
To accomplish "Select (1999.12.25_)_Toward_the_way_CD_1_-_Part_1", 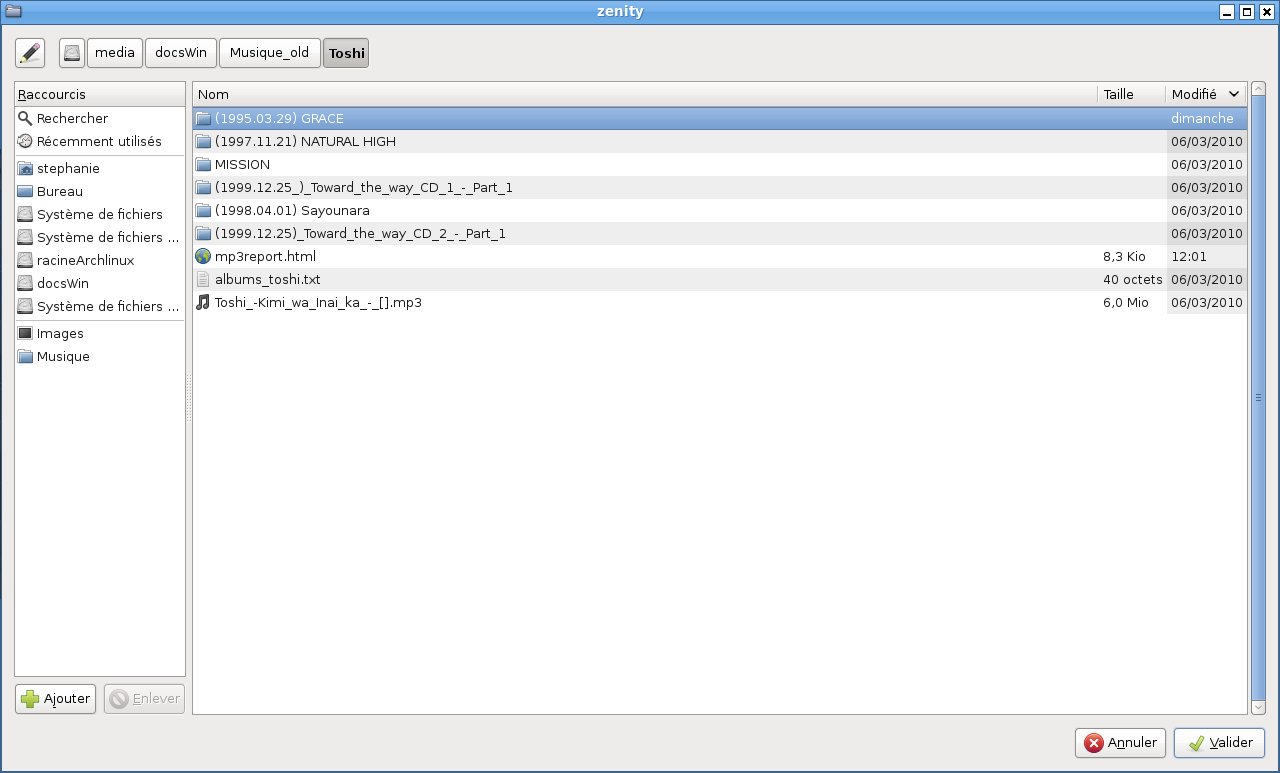I will click(x=364, y=187).
